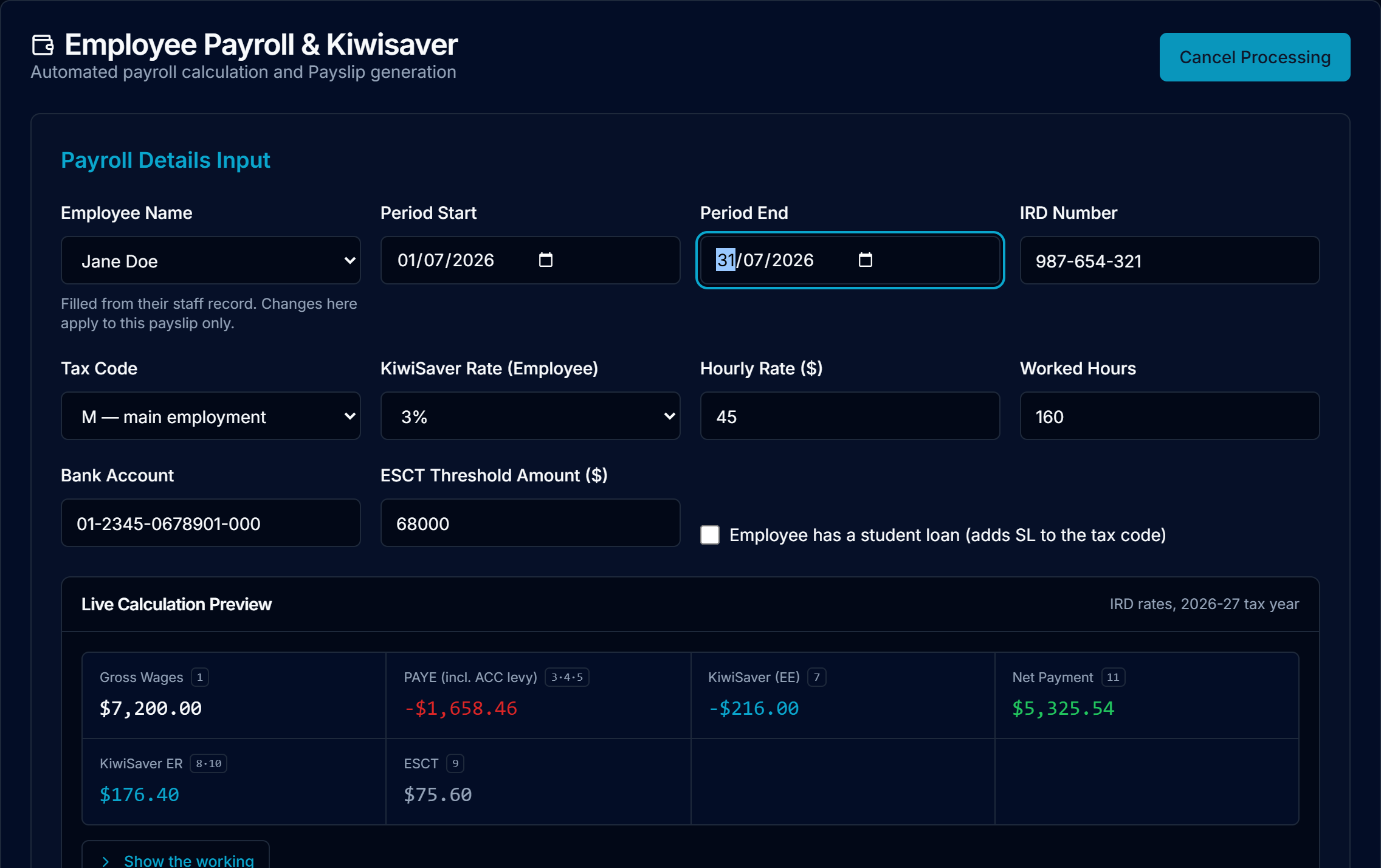
Task: Click the IRD rates, 2026-27 tax year note
Action: (1204, 604)
